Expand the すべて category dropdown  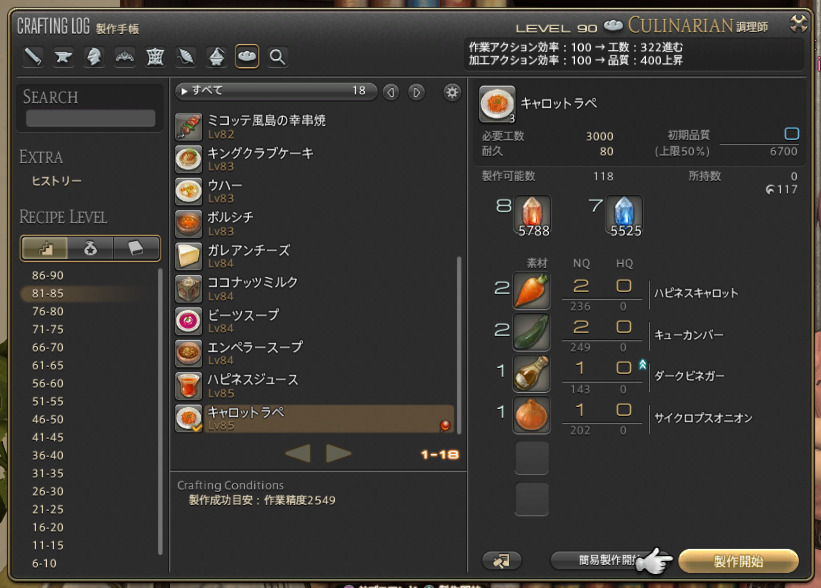click(275, 91)
